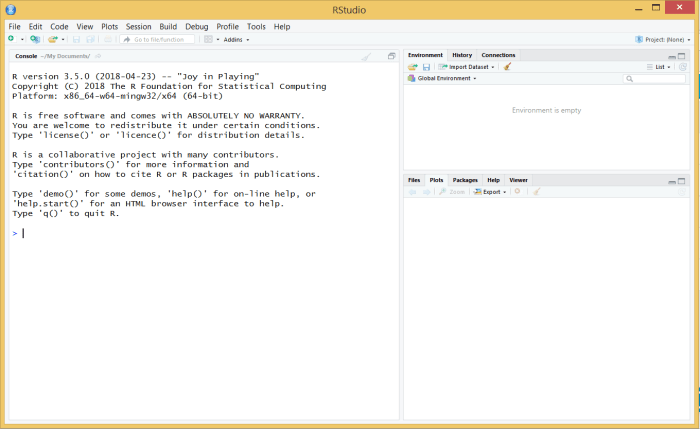The height and width of the screenshot is (429, 700).
Task: Open the Debug menu
Action: point(196,26)
